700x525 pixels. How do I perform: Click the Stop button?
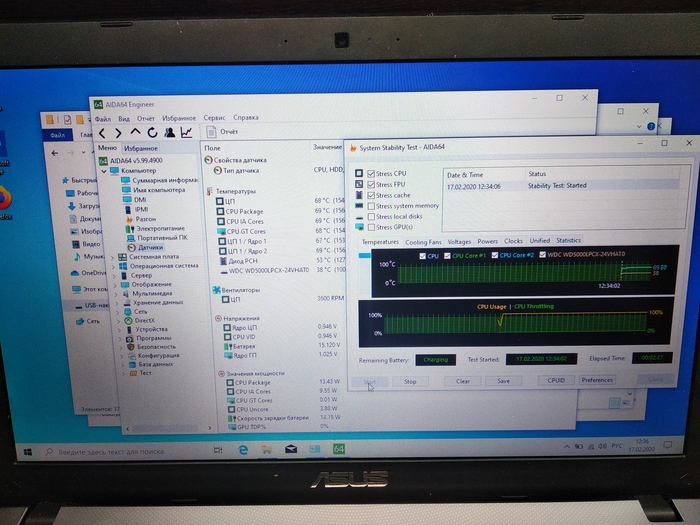pyautogui.click(x=410, y=381)
